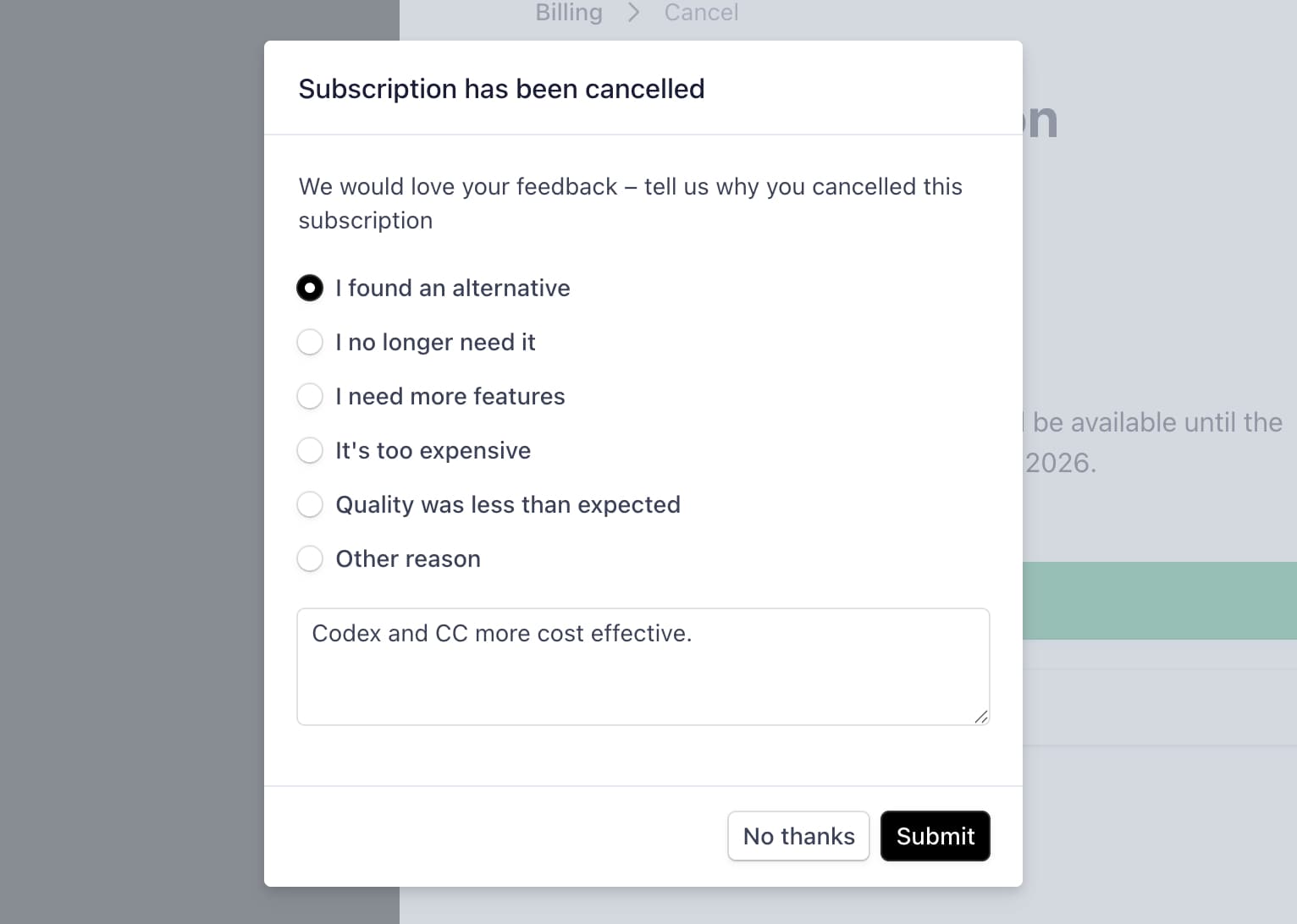
Task: Open the Billing breadcrumb link
Action: coord(569,13)
